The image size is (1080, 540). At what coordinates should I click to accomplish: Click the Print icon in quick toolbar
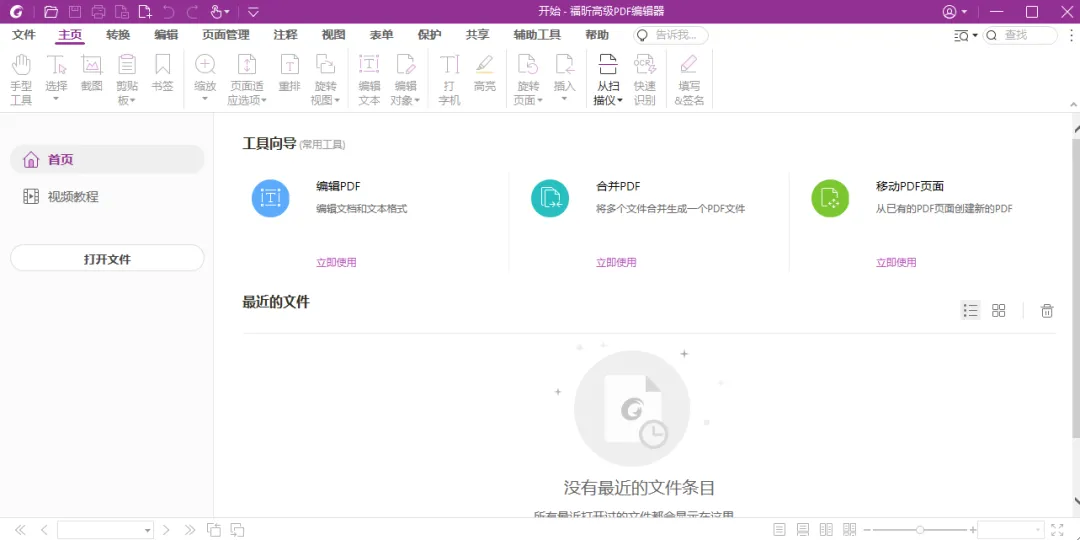[x=98, y=12]
